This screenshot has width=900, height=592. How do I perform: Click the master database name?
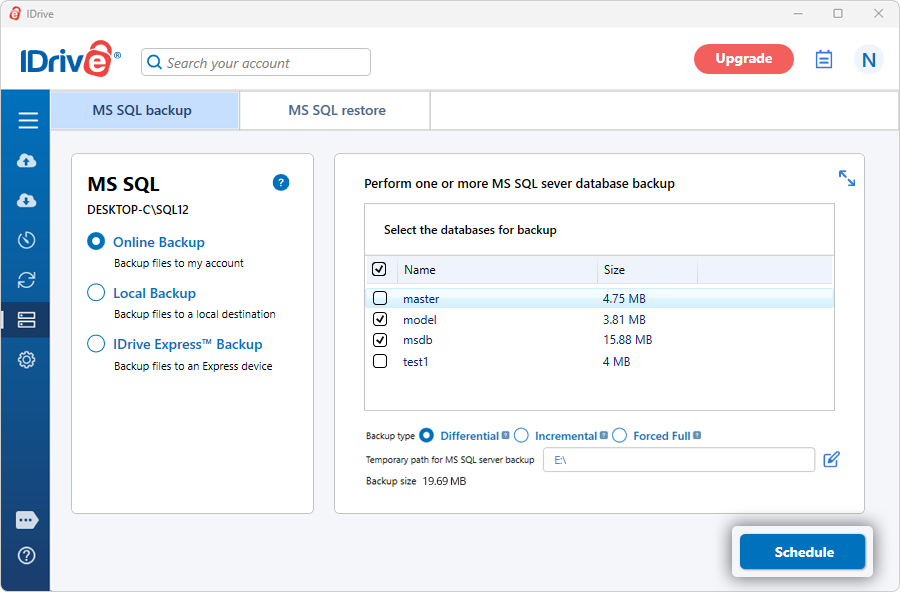[x=421, y=299]
